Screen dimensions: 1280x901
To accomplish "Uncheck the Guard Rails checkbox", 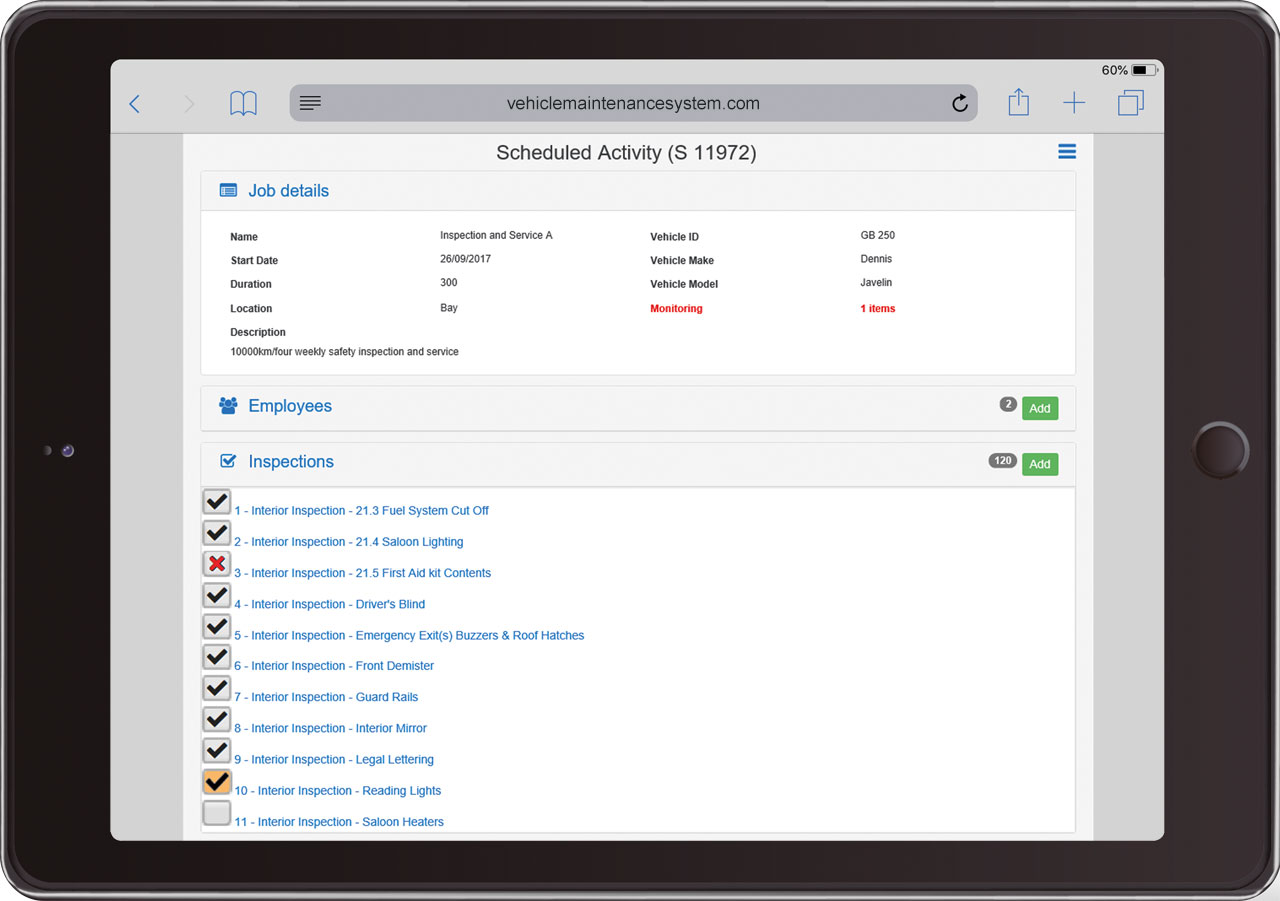I will click(217, 688).
